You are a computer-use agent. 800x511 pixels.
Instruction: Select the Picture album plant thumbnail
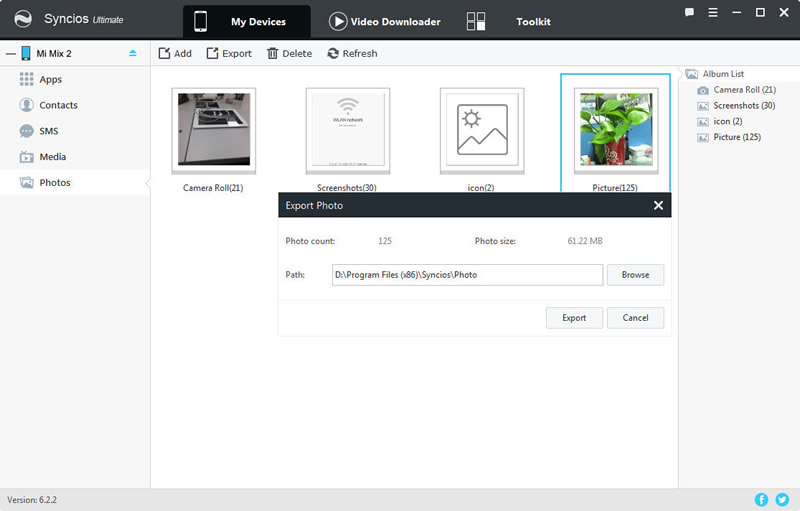616,131
